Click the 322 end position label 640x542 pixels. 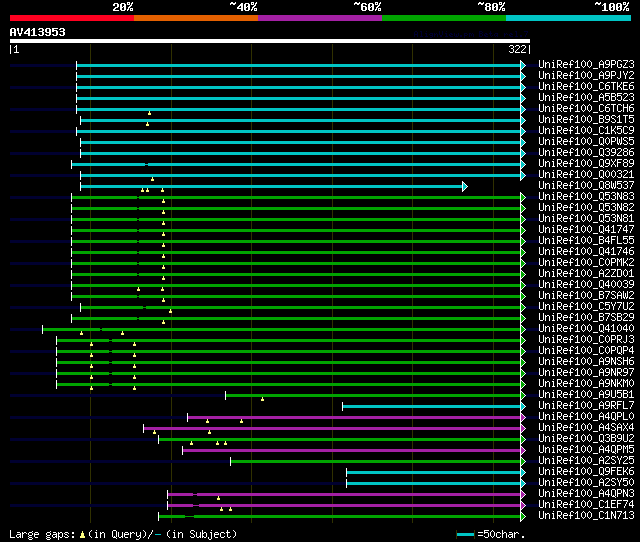(x=517, y=49)
